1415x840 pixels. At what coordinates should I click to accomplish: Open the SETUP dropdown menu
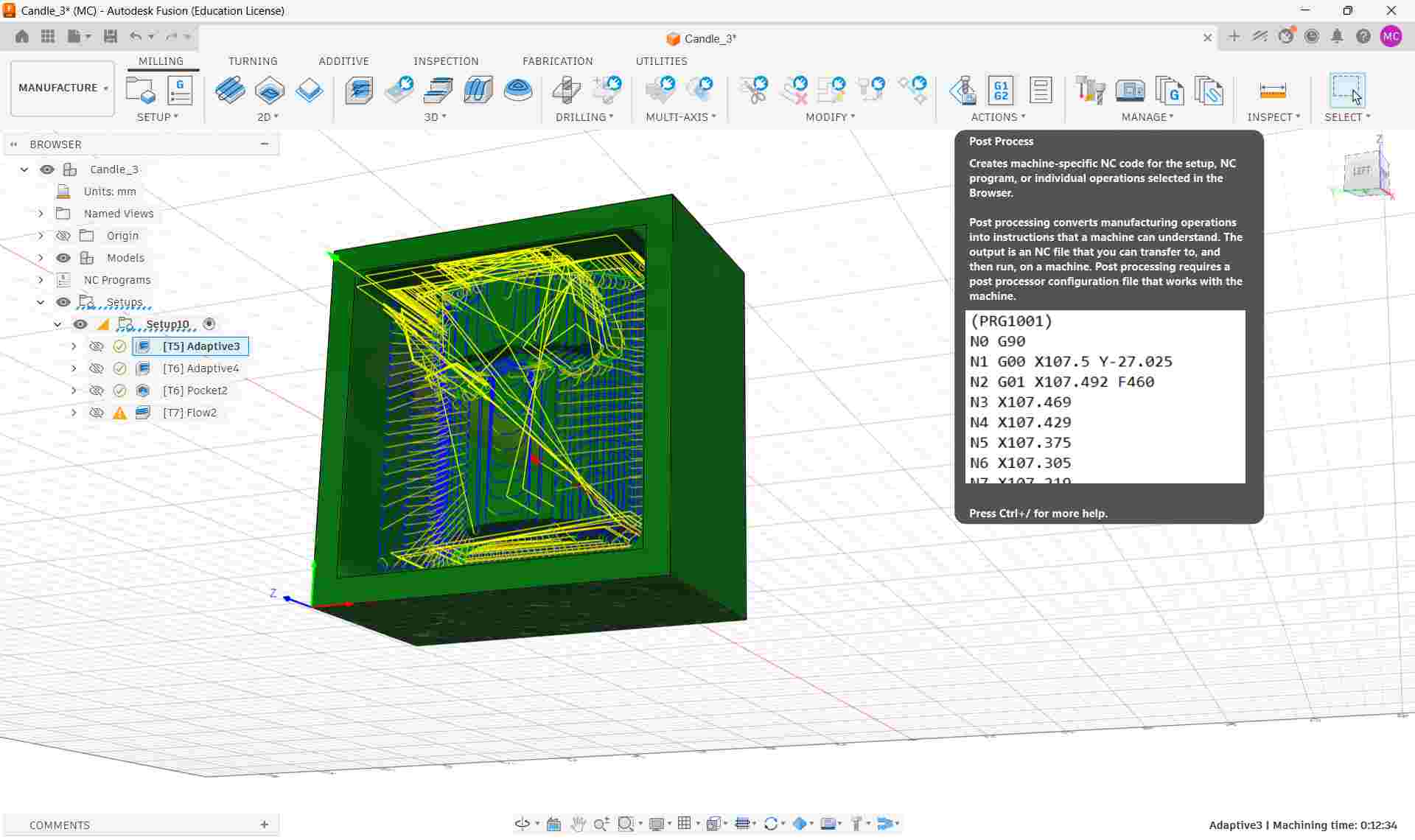point(158,117)
